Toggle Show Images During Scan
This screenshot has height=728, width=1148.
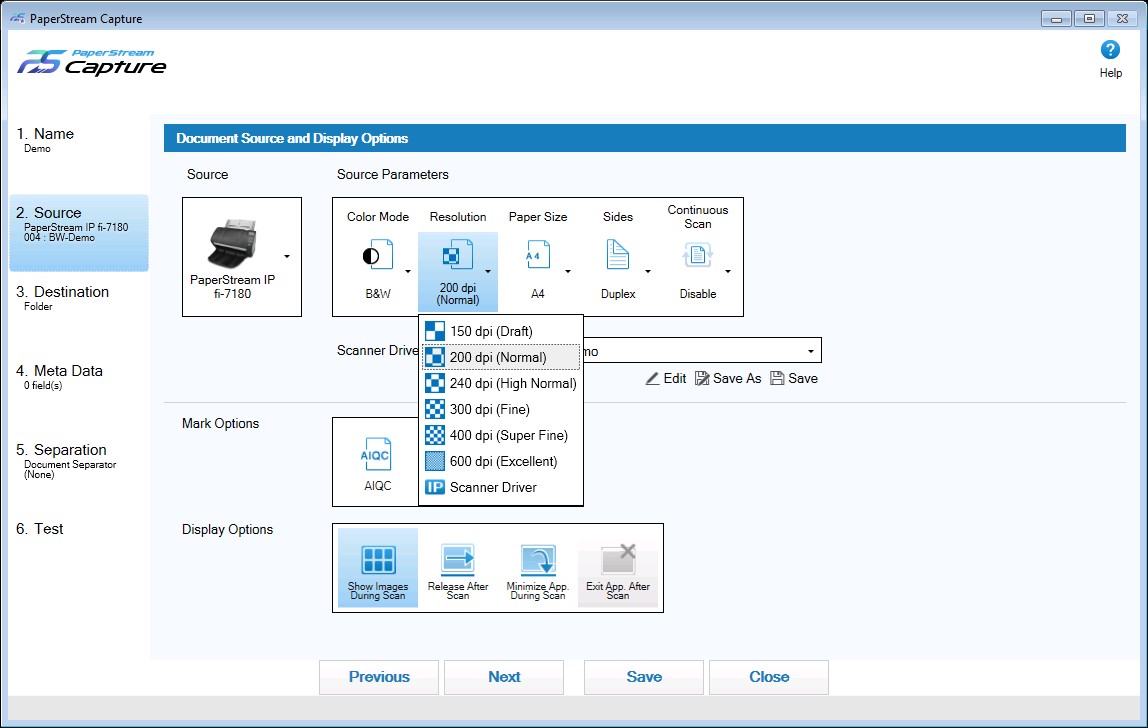pyautogui.click(x=378, y=568)
